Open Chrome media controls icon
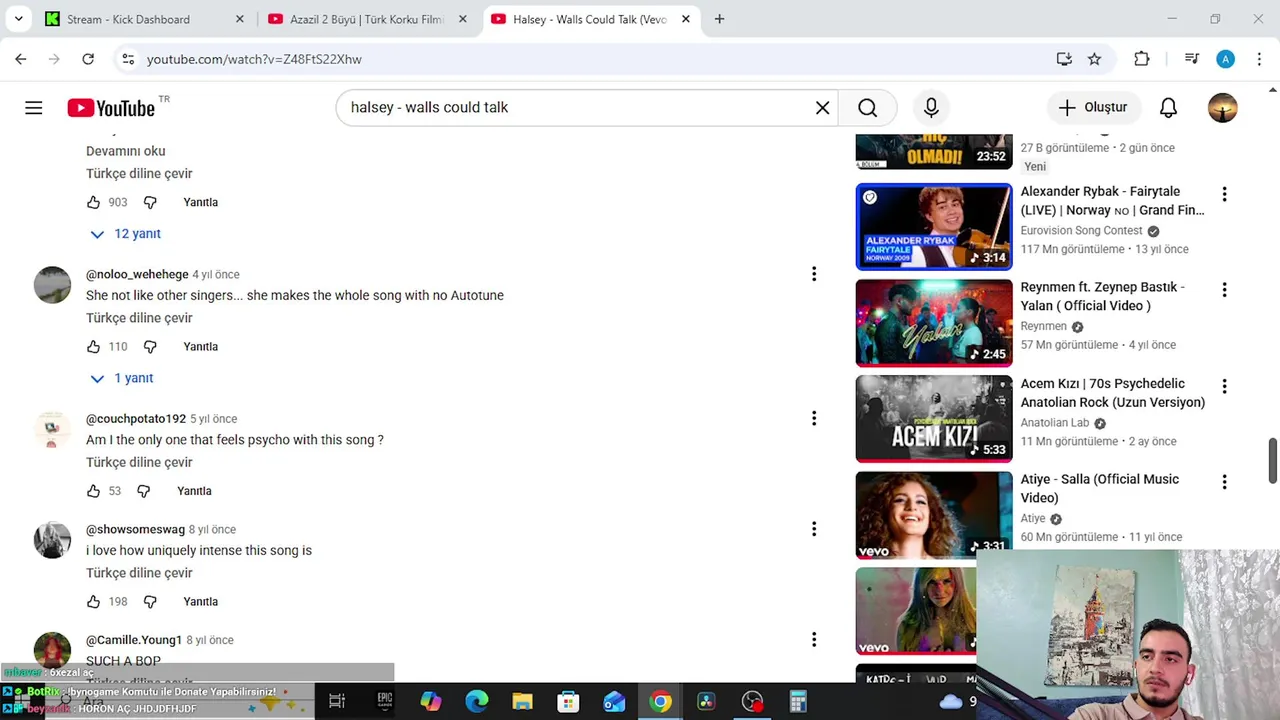Screen dimensions: 1280x720 coord(1191,59)
